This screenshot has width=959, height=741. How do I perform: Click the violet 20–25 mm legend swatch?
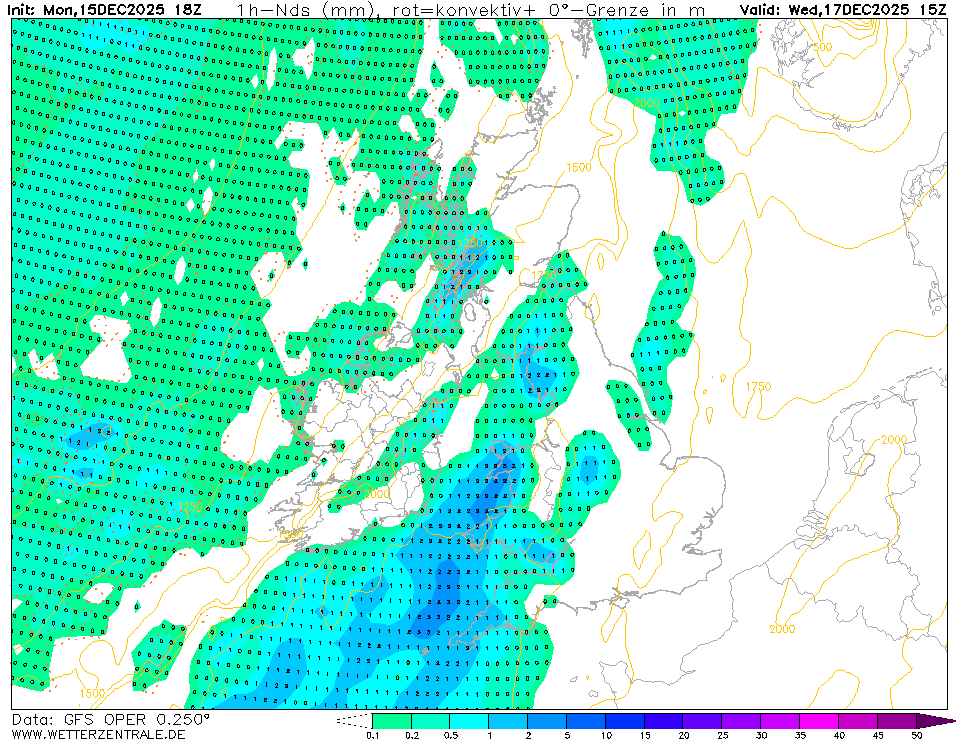coord(703,720)
